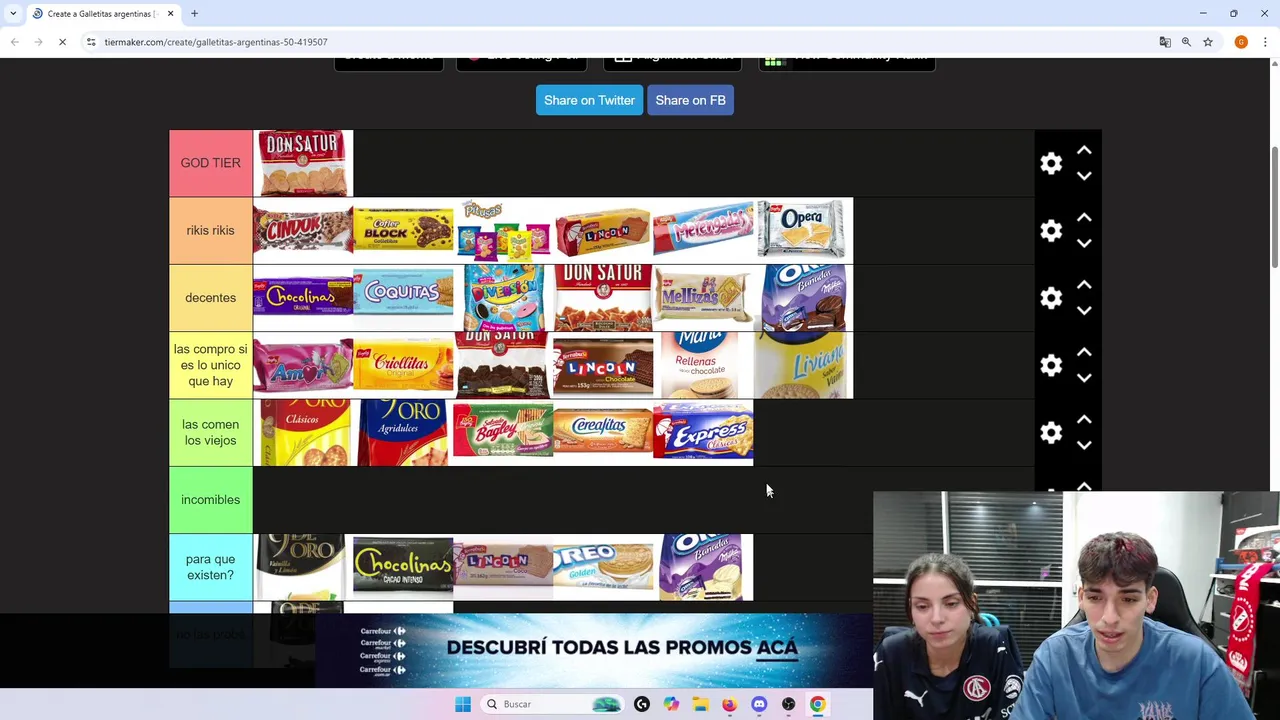Click the Share on FB button
The image size is (1280, 720).
click(690, 100)
